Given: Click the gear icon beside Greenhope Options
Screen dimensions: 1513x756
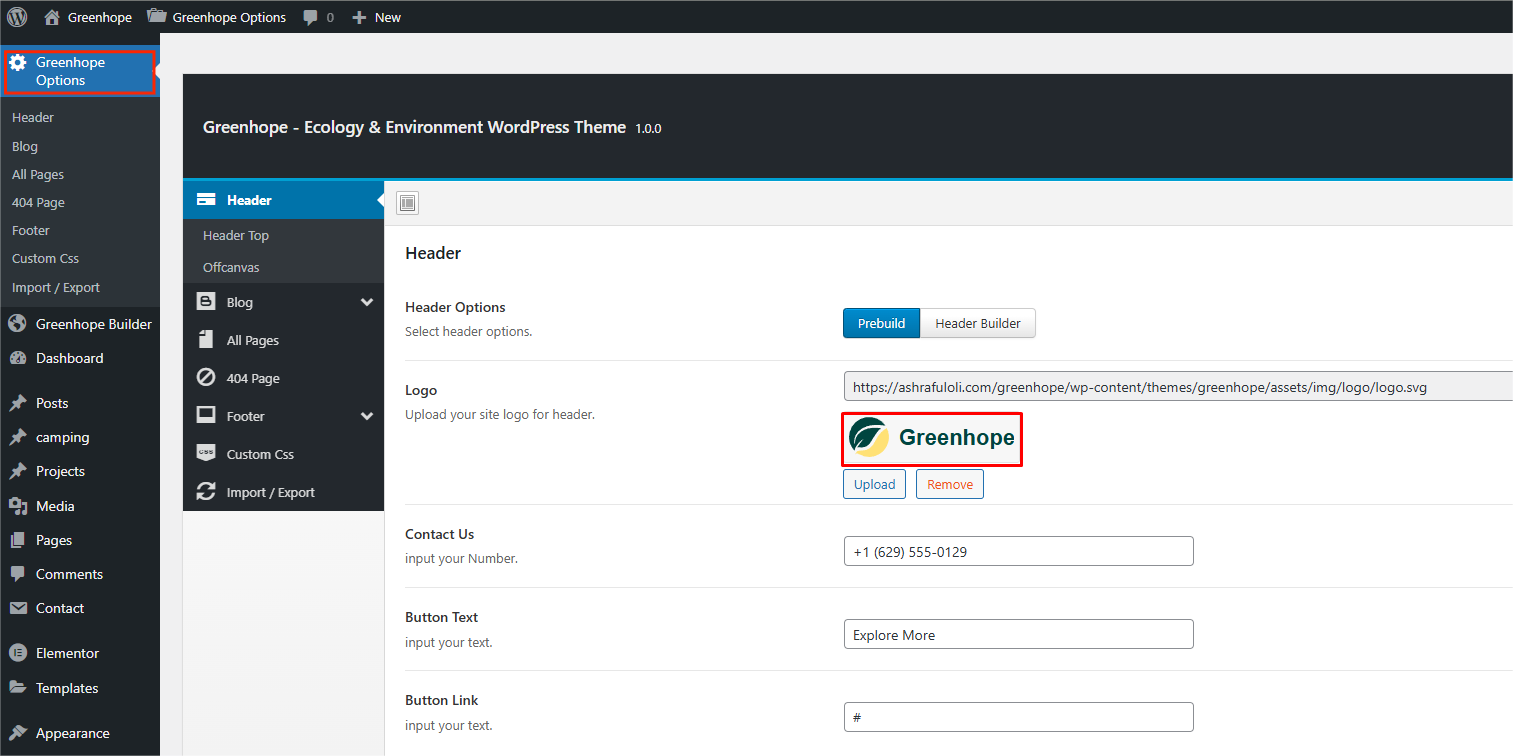Looking at the screenshot, I should (x=18, y=63).
